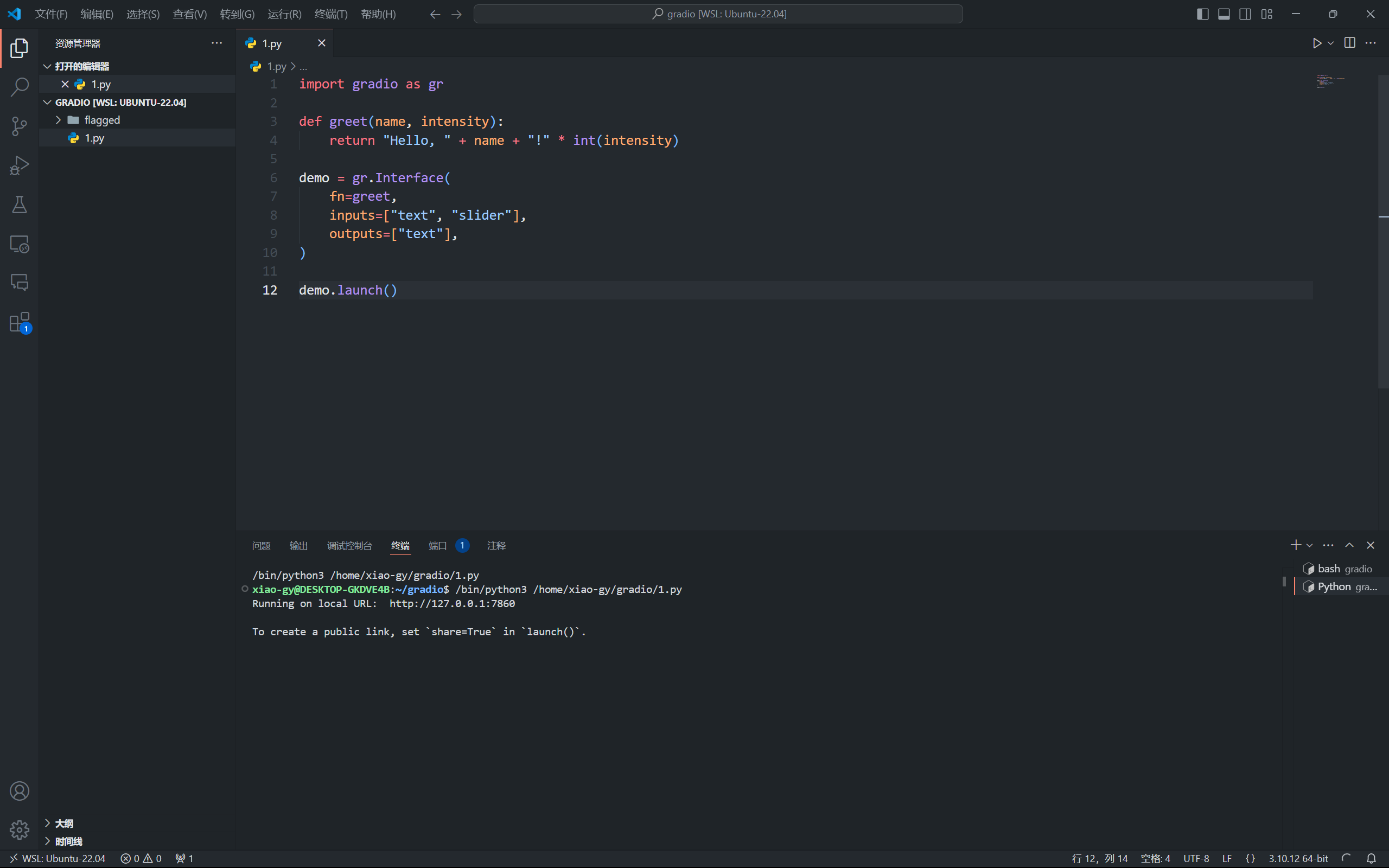Image resolution: width=1389 pixels, height=868 pixels.
Task: Open the Terminal (终端) menu
Action: 331,14
